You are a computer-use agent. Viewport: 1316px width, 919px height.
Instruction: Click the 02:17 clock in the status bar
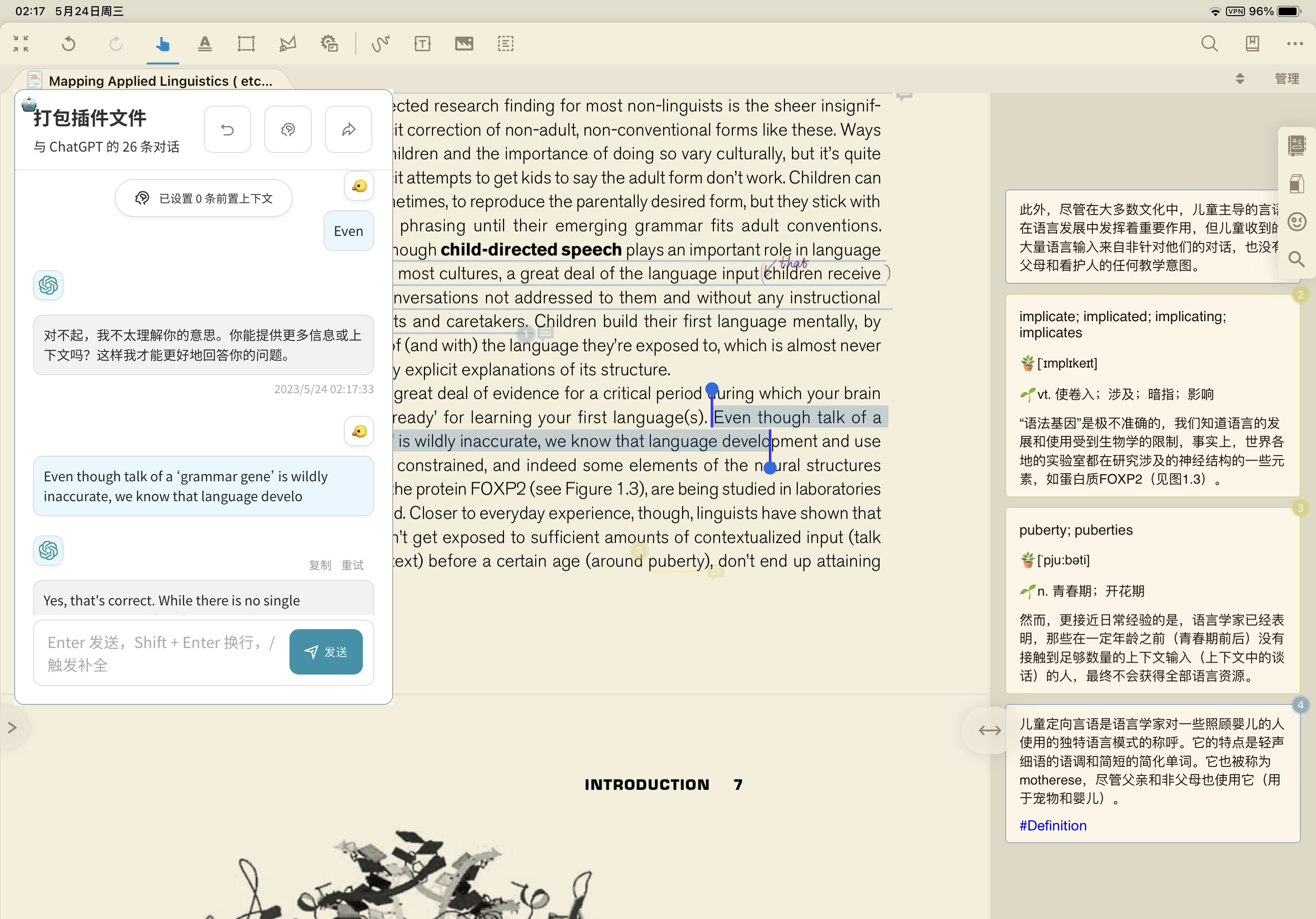click(x=30, y=11)
